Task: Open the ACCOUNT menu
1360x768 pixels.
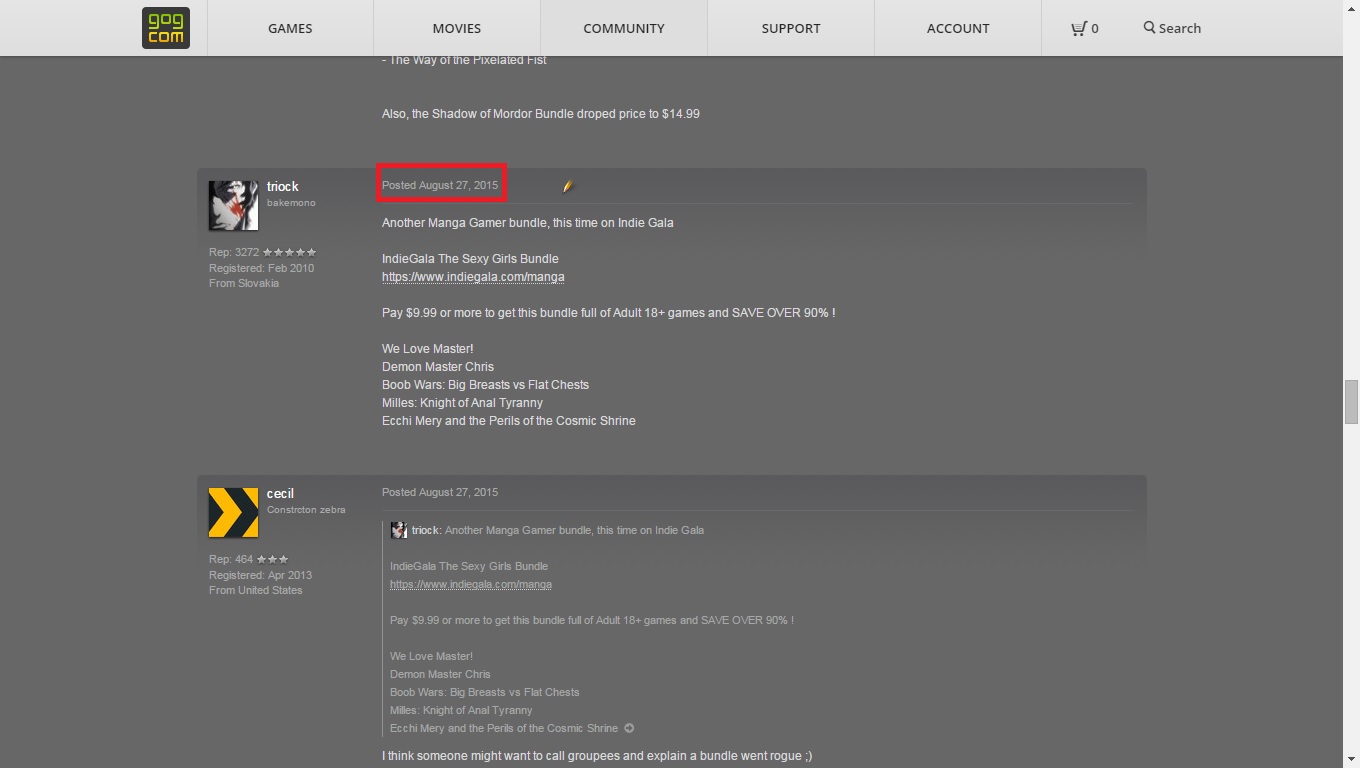Action: (x=958, y=28)
